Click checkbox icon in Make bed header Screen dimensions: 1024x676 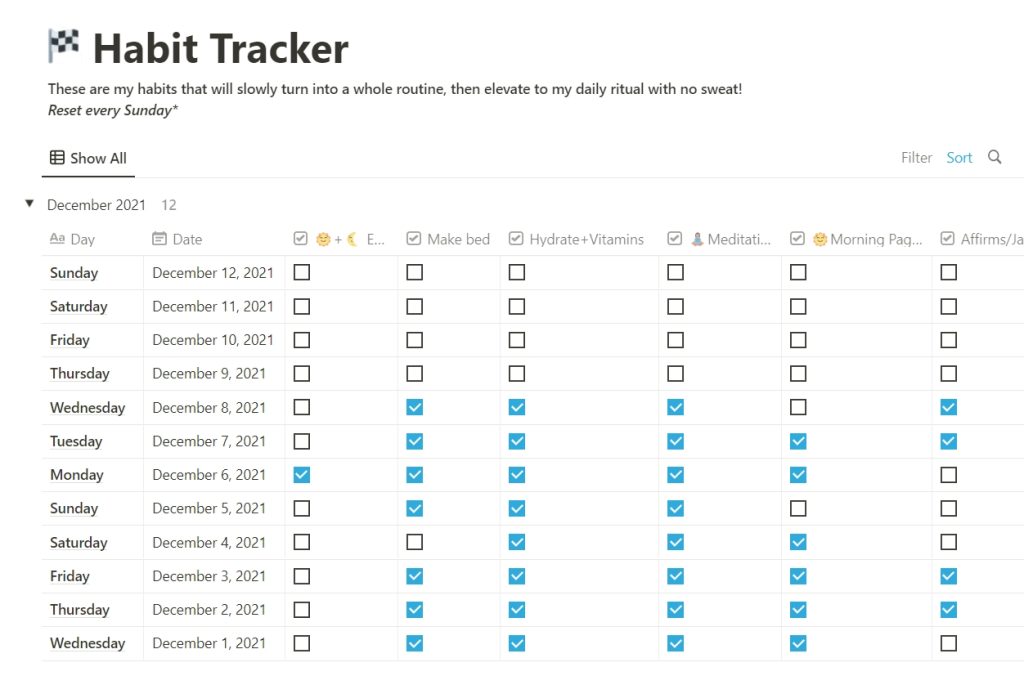coord(413,238)
